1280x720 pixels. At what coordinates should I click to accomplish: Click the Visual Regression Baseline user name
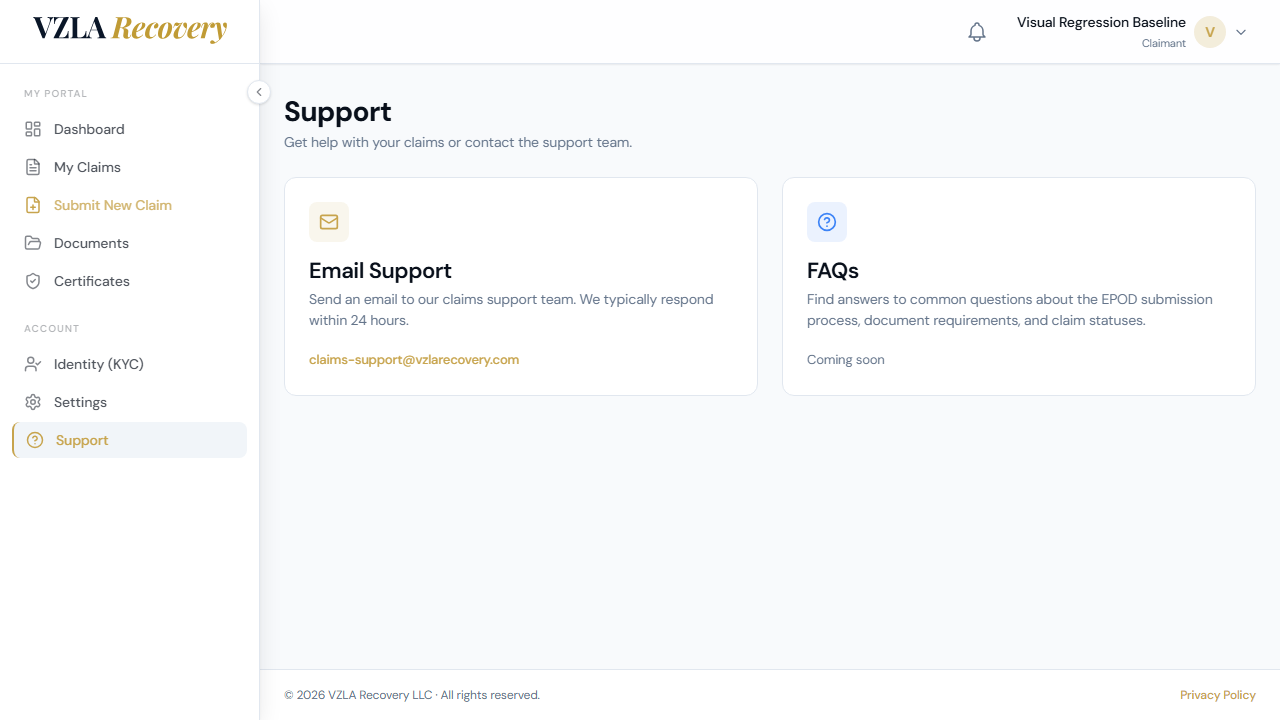tap(1101, 22)
